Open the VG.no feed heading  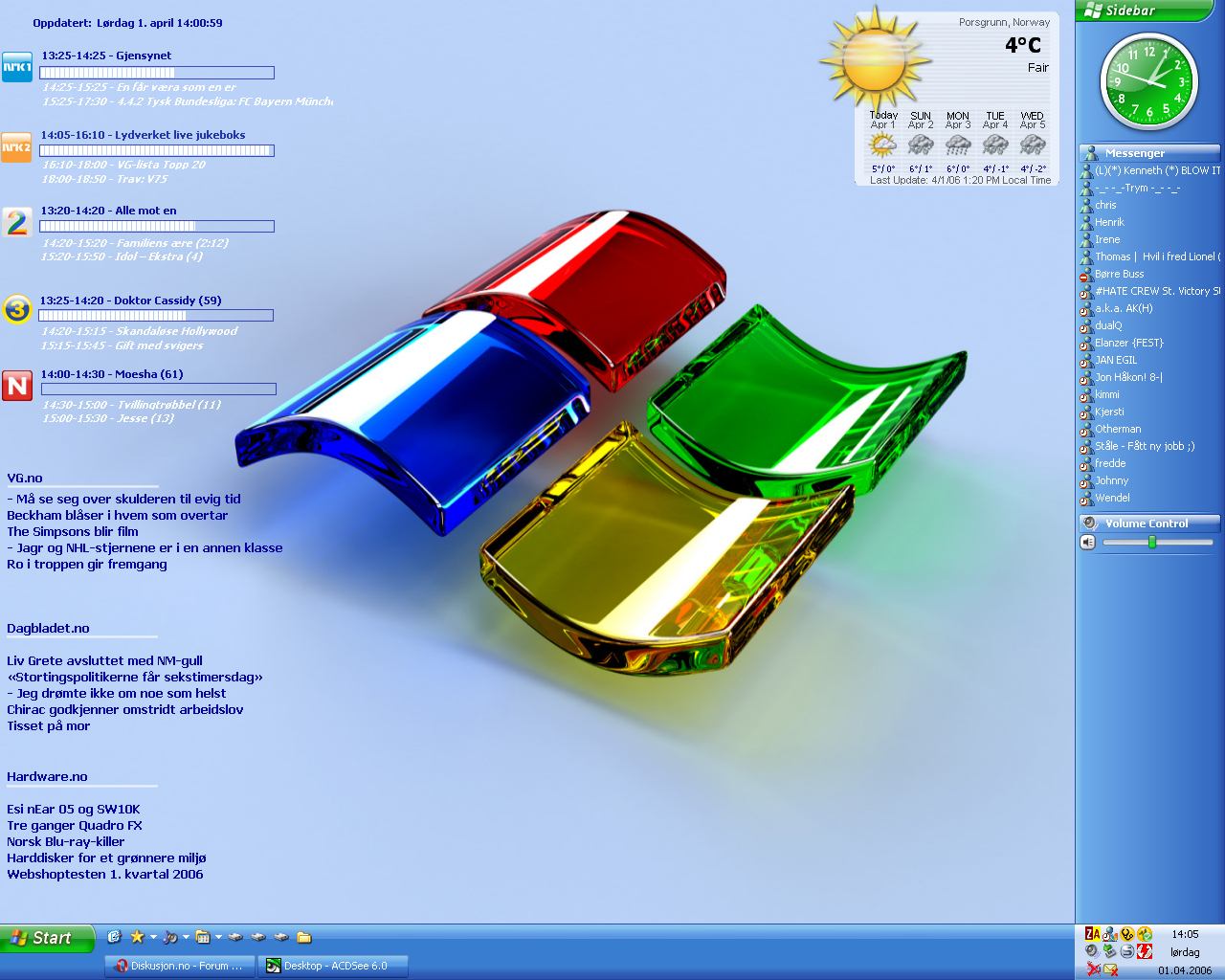[25, 478]
